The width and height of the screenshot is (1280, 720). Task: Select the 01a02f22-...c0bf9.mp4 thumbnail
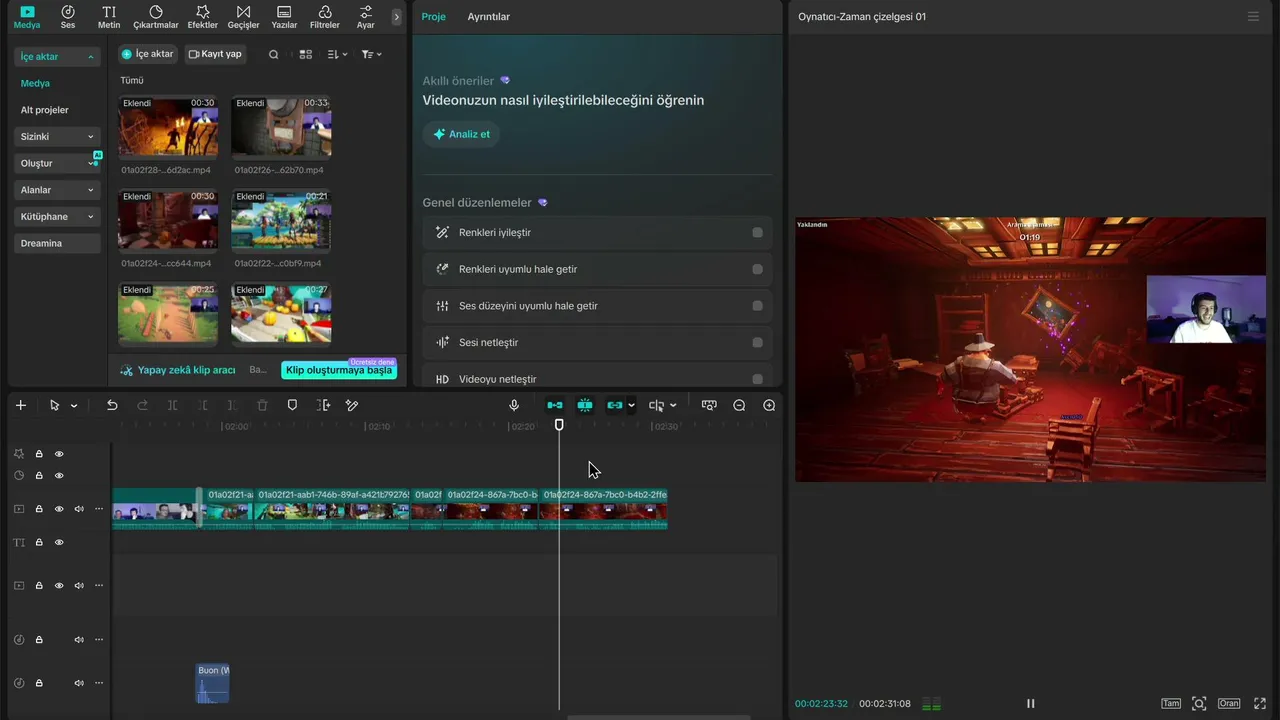[281, 221]
